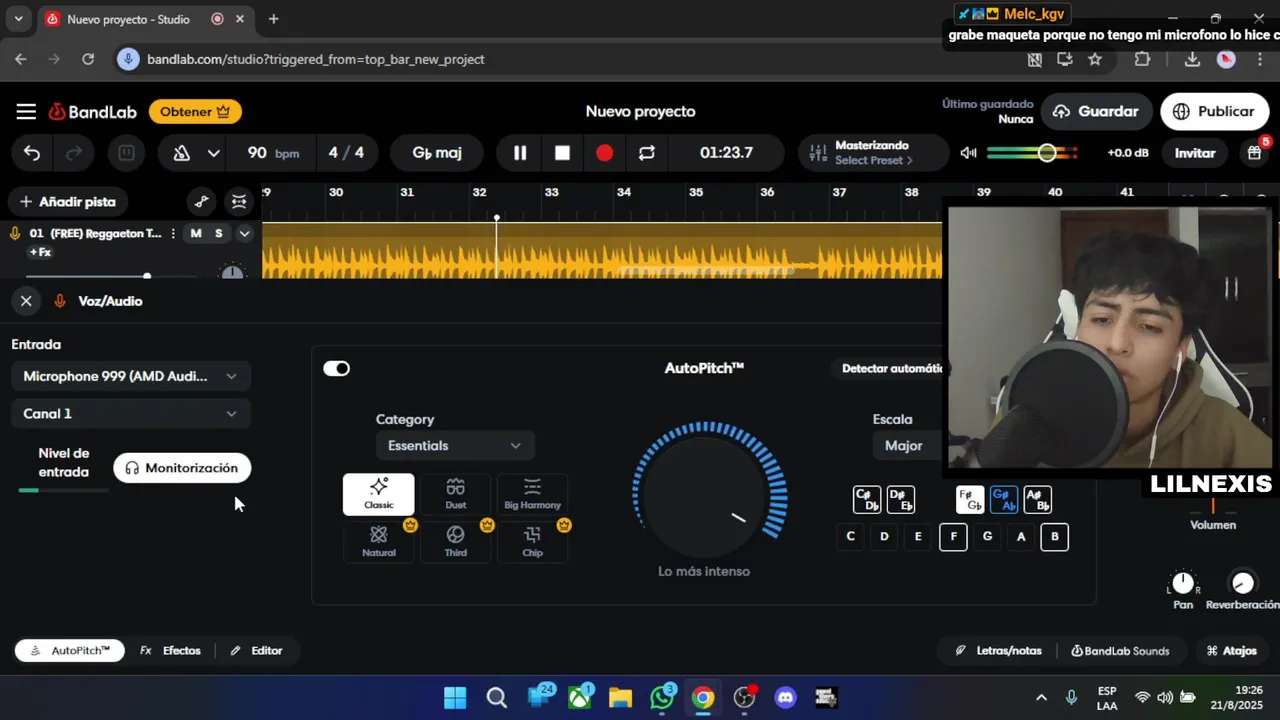This screenshot has height=720, width=1280.
Task: Switch to the Editor tab
Action: click(x=256, y=651)
